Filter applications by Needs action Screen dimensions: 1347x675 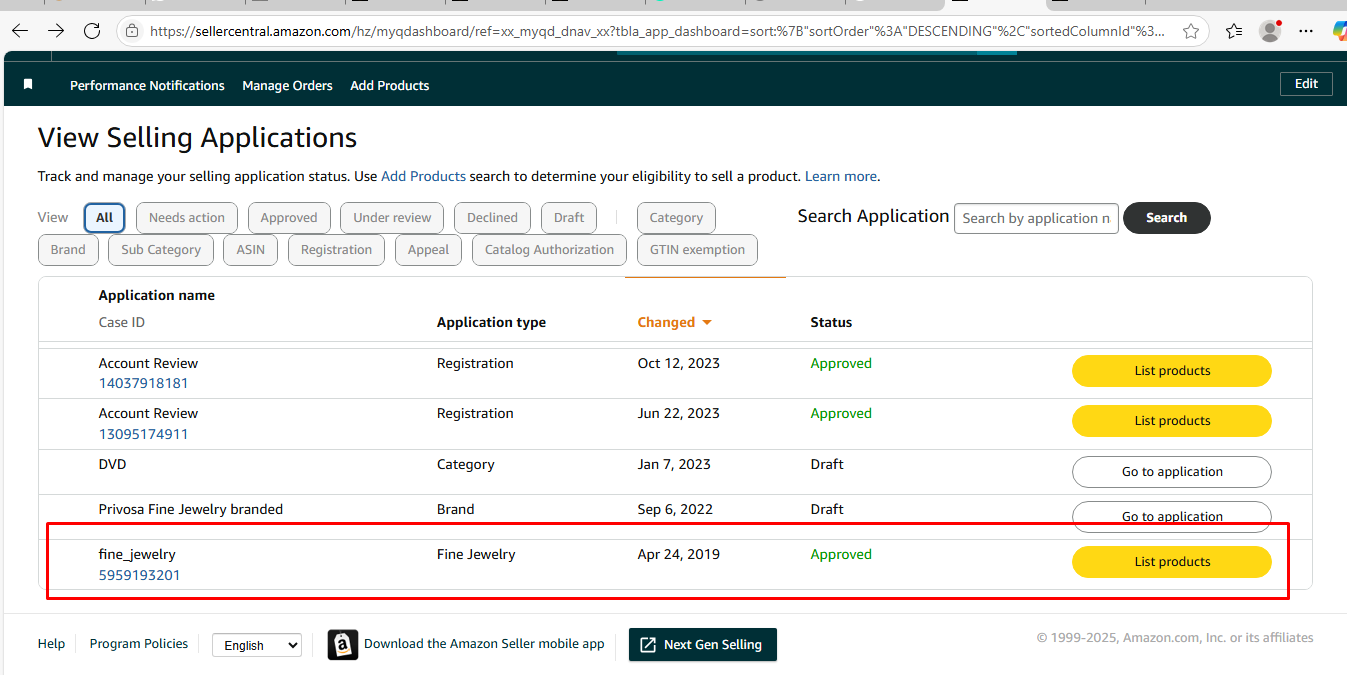click(187, 218)
